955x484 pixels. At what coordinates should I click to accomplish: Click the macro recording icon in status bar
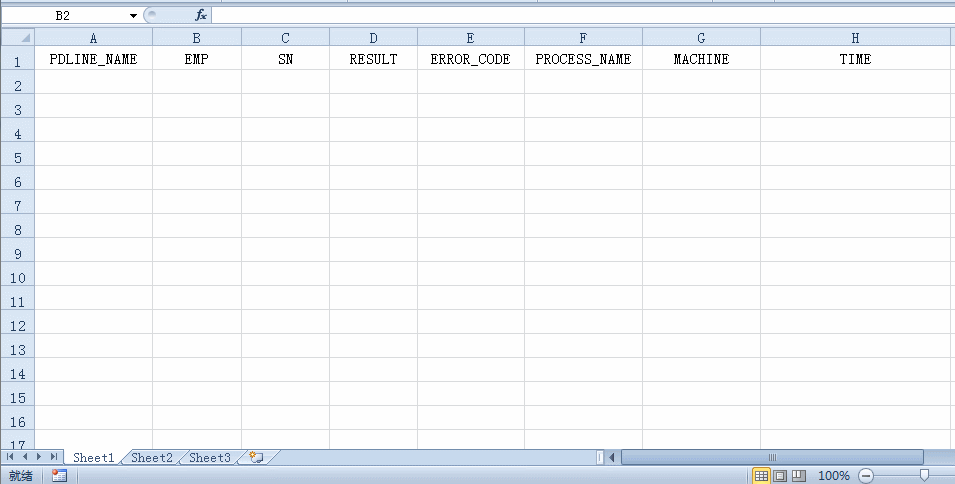(x=59, y=476)
